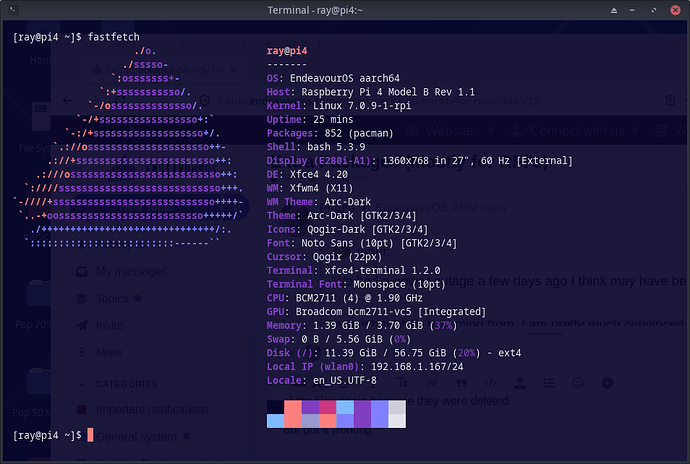Click the 'WM: Xfwm4 (X11)' line
Image resolution: width=690 pixels, height=464 pixels.
[310, 188]
